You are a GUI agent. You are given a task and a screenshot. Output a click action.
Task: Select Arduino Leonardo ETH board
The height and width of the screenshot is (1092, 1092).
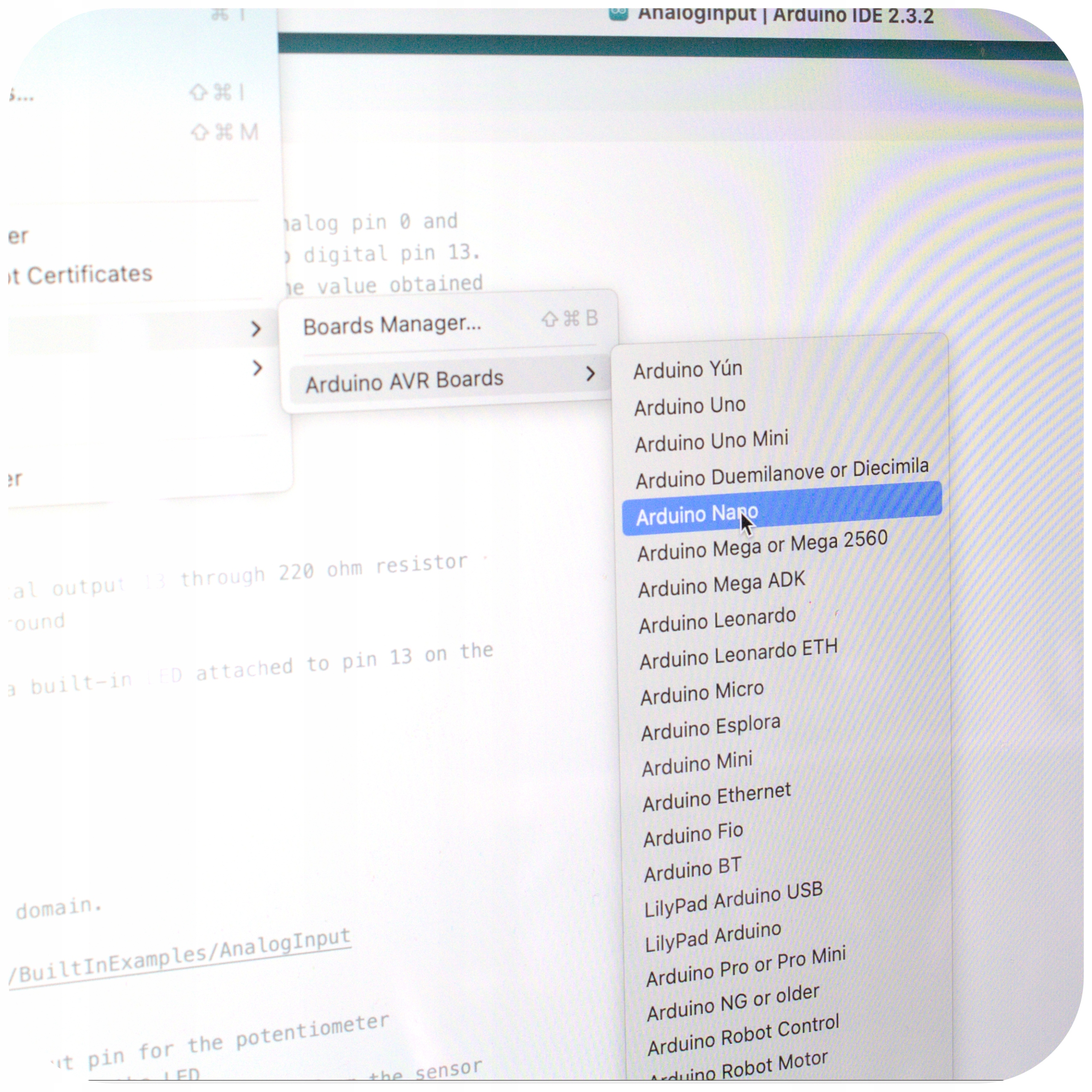click(738, 654)
